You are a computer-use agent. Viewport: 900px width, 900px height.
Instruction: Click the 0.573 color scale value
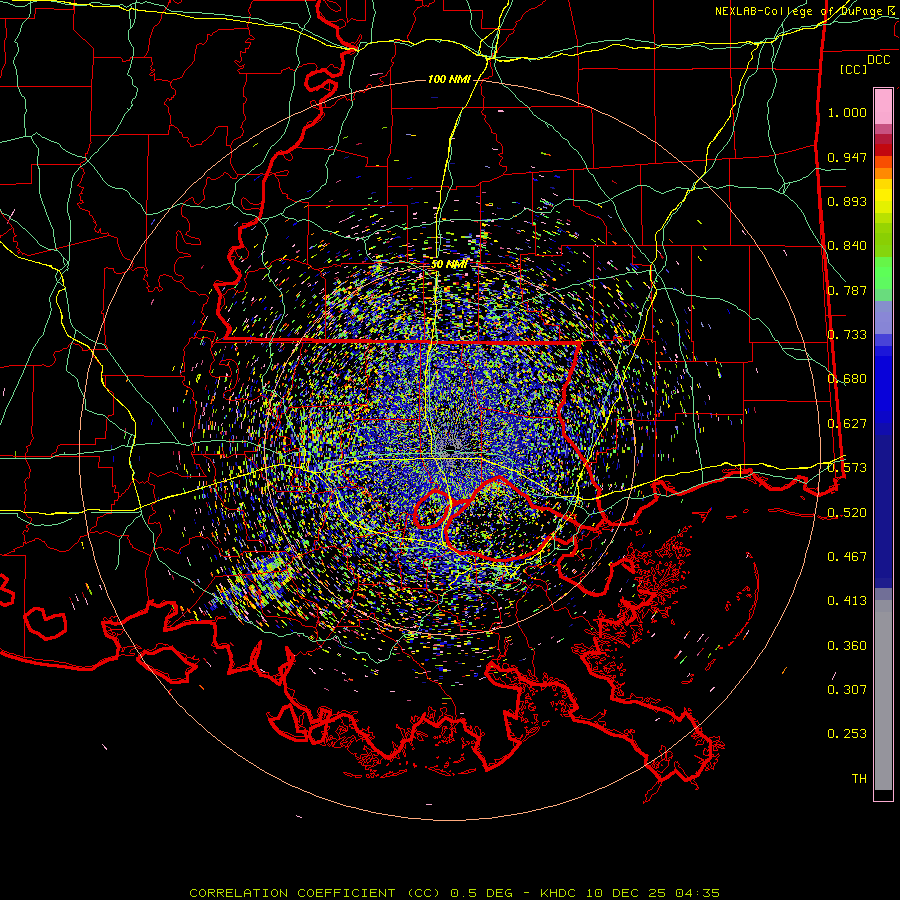pyautogui.click(x=847, y=468)
